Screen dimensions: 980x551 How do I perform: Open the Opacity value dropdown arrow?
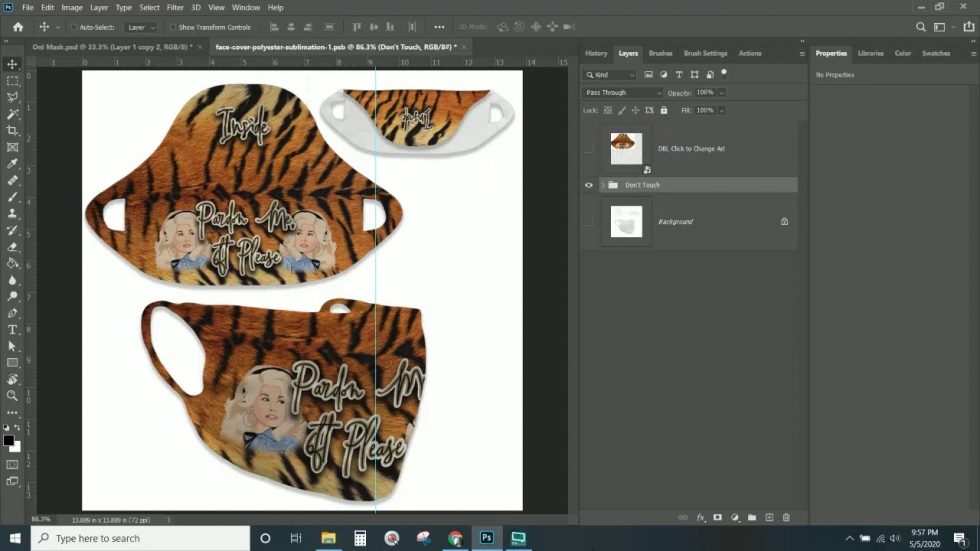coord(722,93)
